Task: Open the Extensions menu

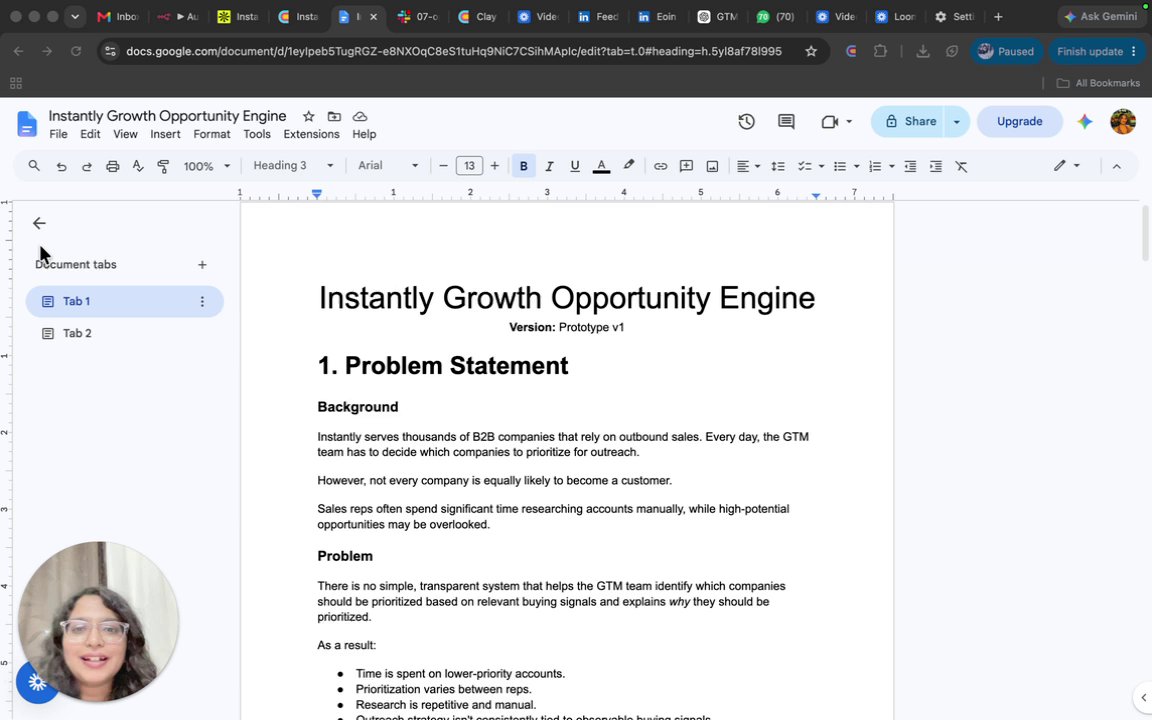Action: tap(312, 134)
